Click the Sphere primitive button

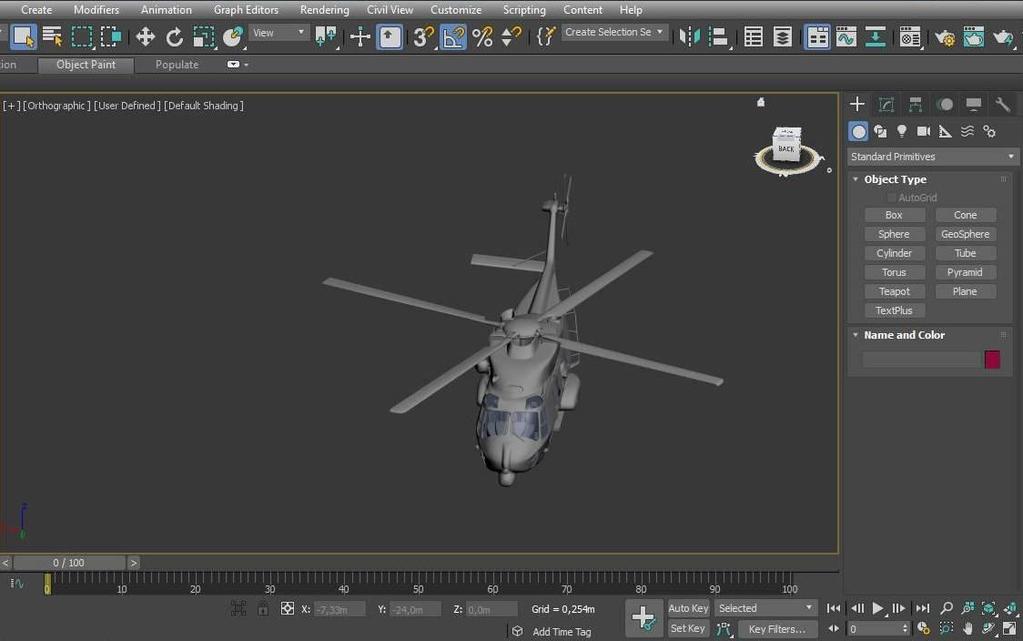click(x=894, y=234)
